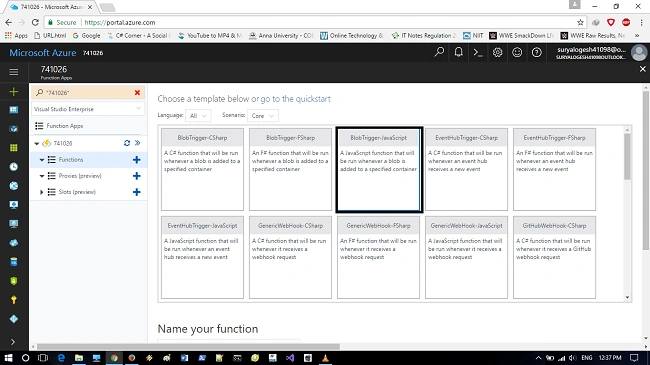Open Dashboard icon in left sidebar

(14, 110)
